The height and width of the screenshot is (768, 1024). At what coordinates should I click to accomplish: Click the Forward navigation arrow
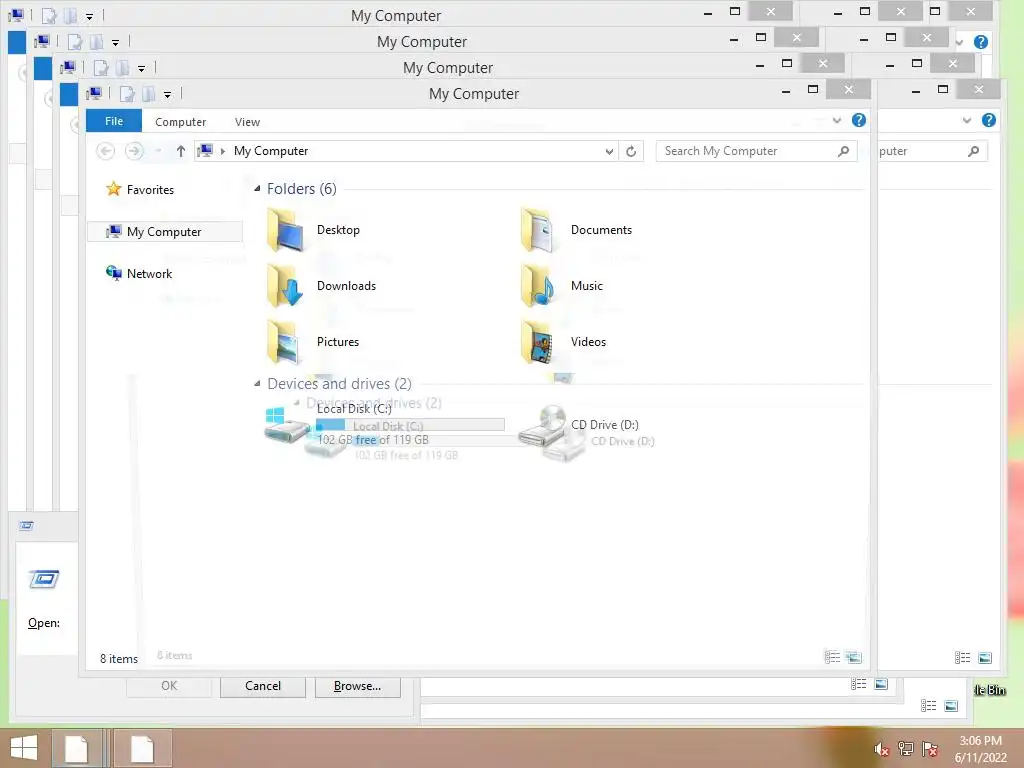[x=134, y=151]
